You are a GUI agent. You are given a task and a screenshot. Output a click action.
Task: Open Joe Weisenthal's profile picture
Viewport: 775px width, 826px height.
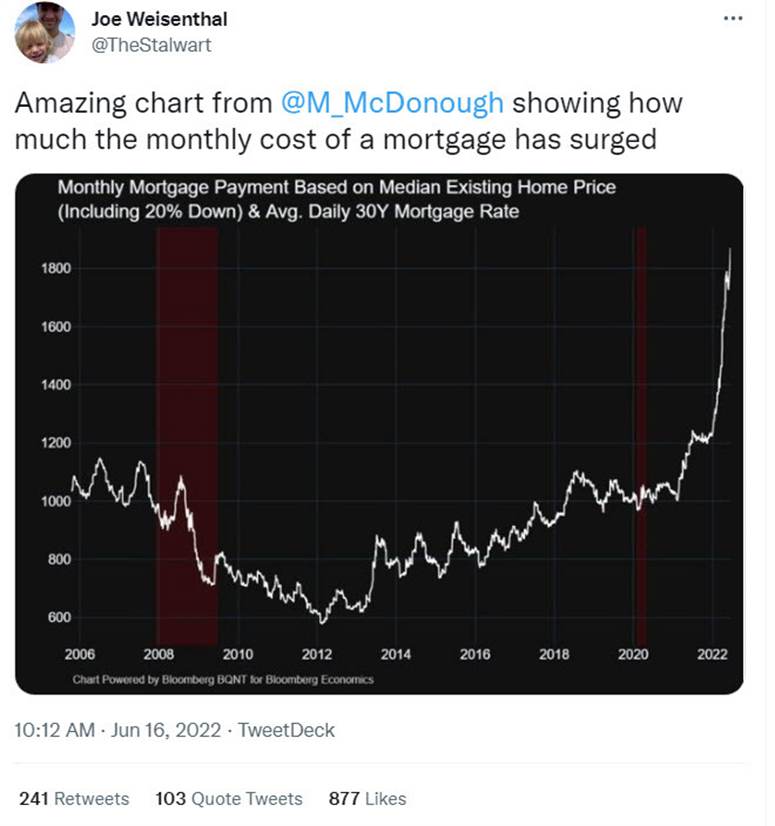pos(45,33)
